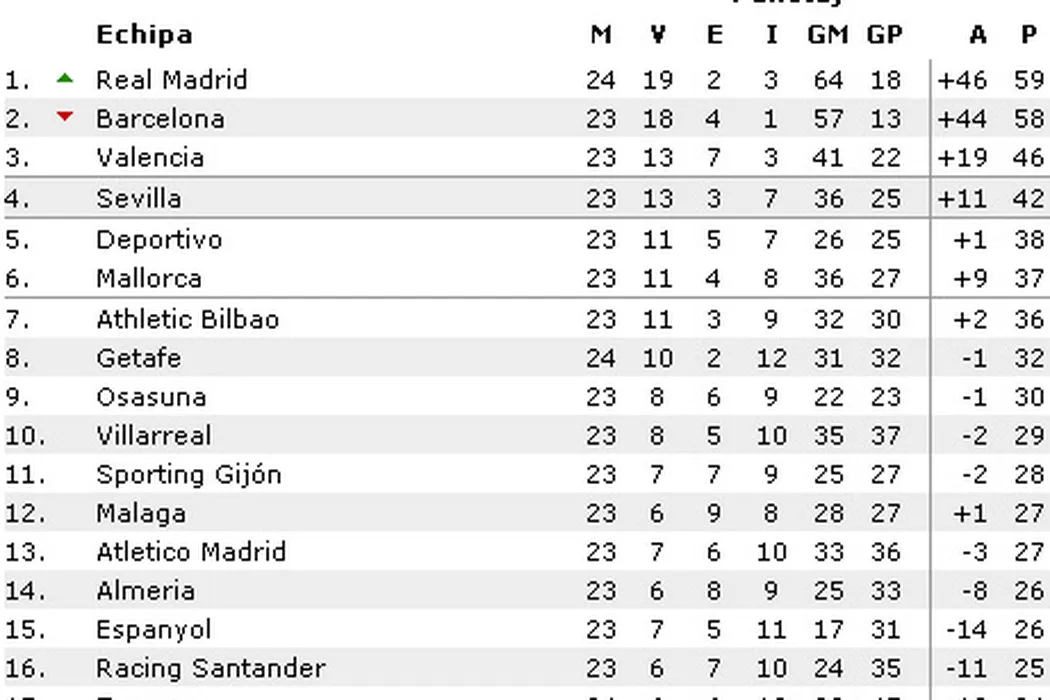Open Deportivo team page
This screenshot has height=700, width=1050.
click(x=159, y=240)
